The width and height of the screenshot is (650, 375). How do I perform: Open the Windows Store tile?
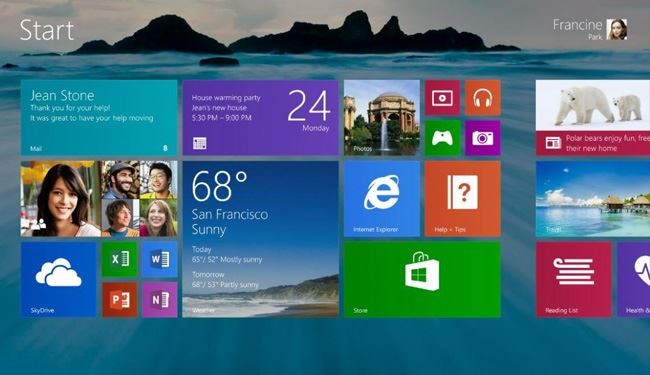coord(422,280)
